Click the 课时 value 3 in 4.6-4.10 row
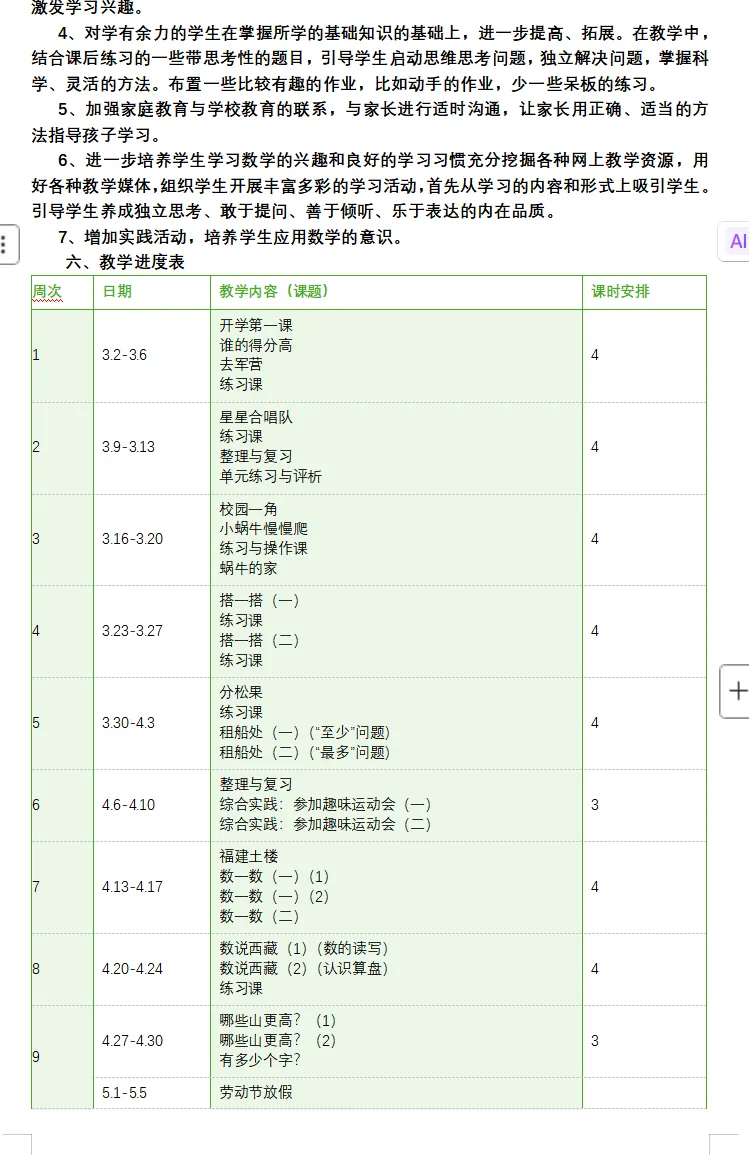 [x=595, y=805]
